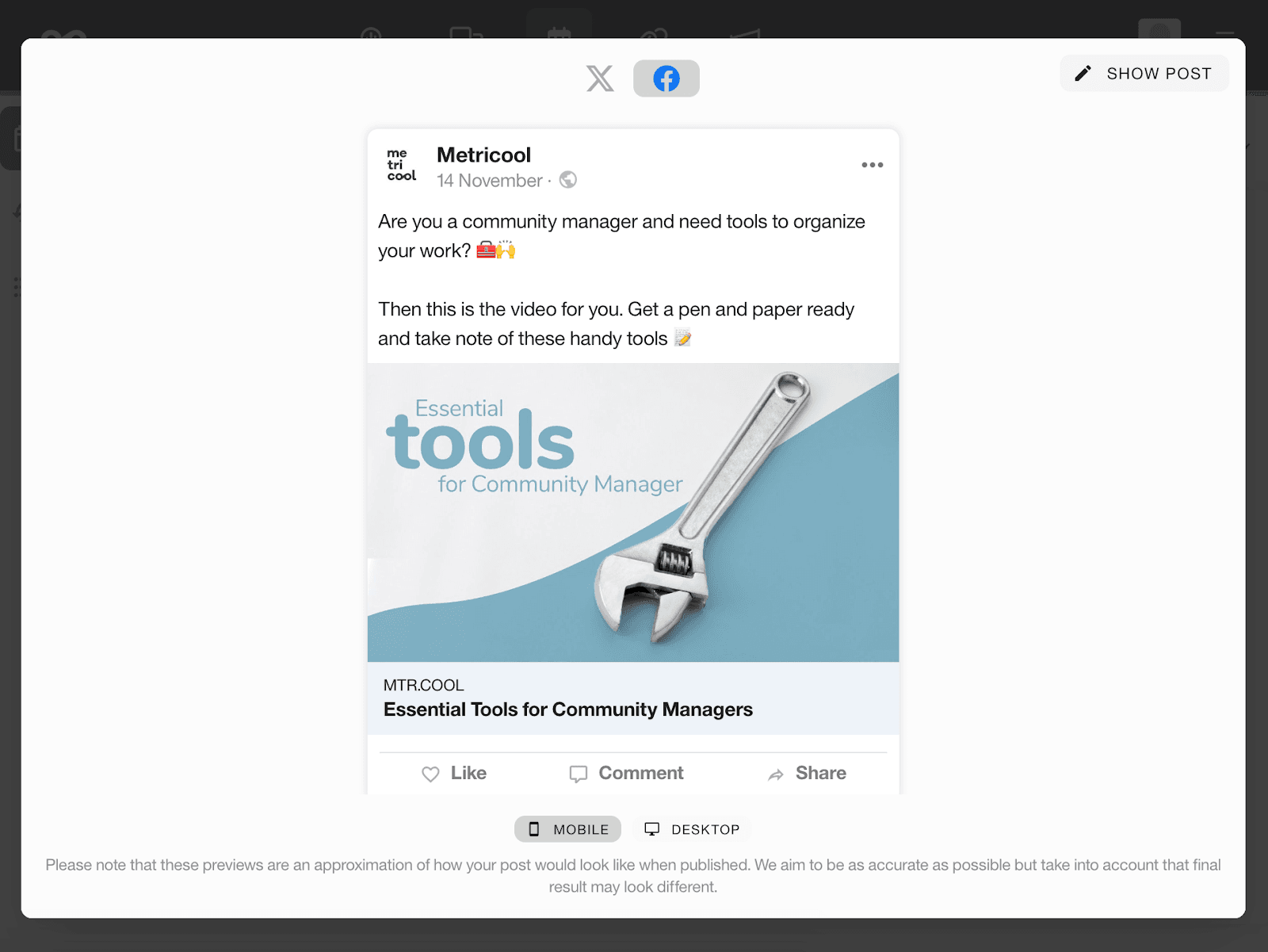This screenshot has height=952, width=1268.
Task: Click the megaphone ads icon in the top toolbar
Action: [745, 36]
